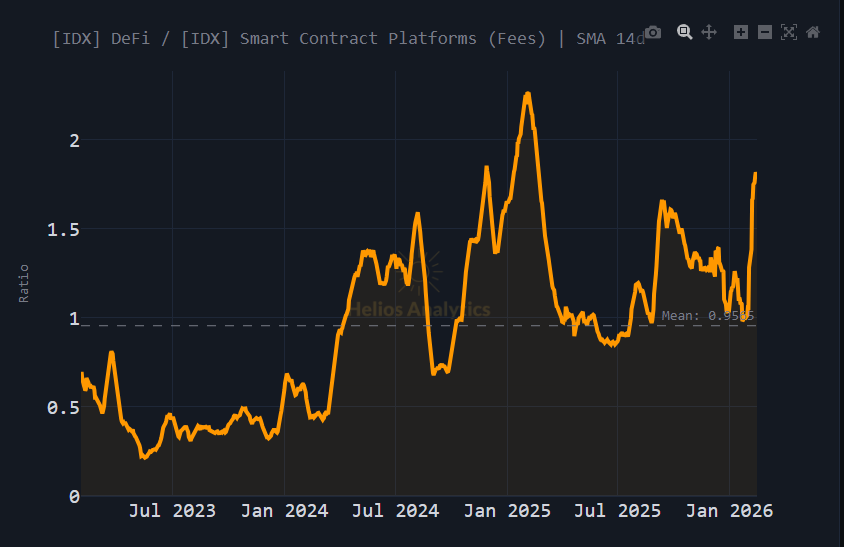Click the 'Jul 2024' x-axis tick label
The height and width of the screenshot is (547, 844).
tap(395, 511)
